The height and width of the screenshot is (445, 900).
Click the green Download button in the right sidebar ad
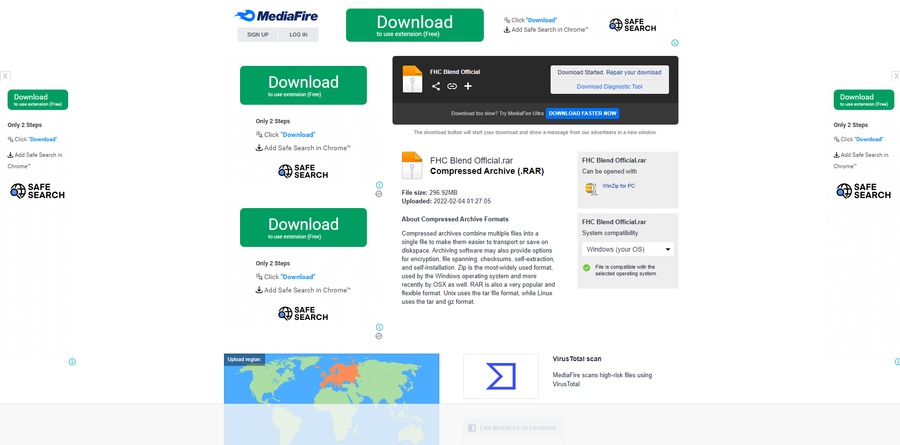pos(864,99)
